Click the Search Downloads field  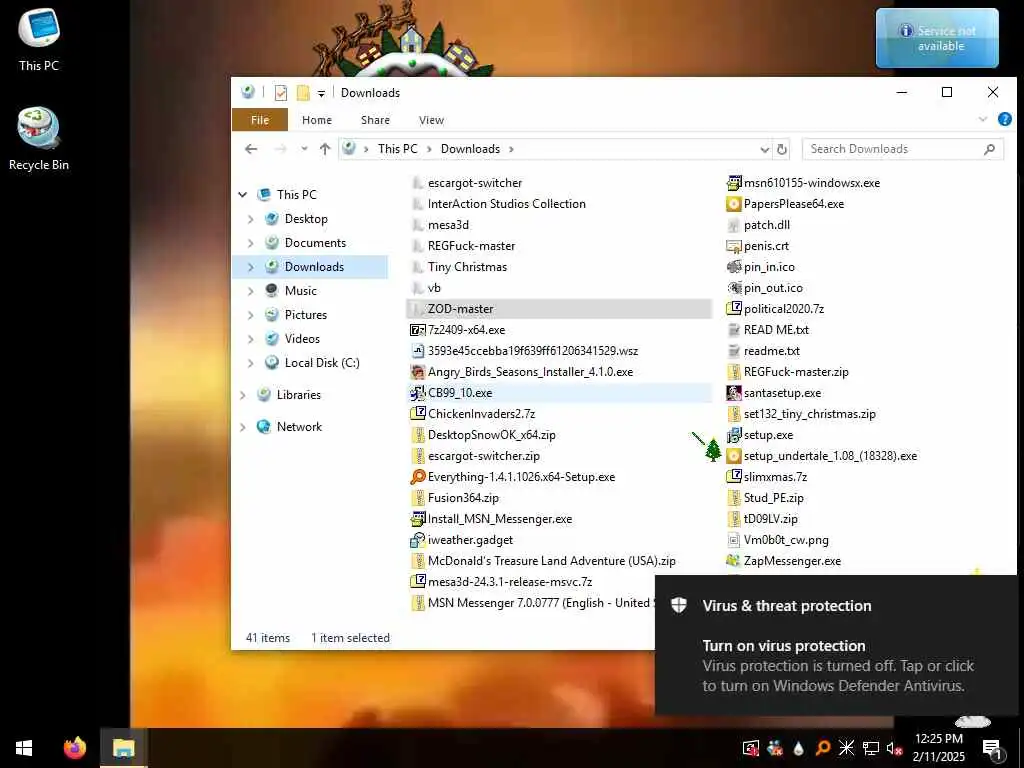tap(903, 149)
